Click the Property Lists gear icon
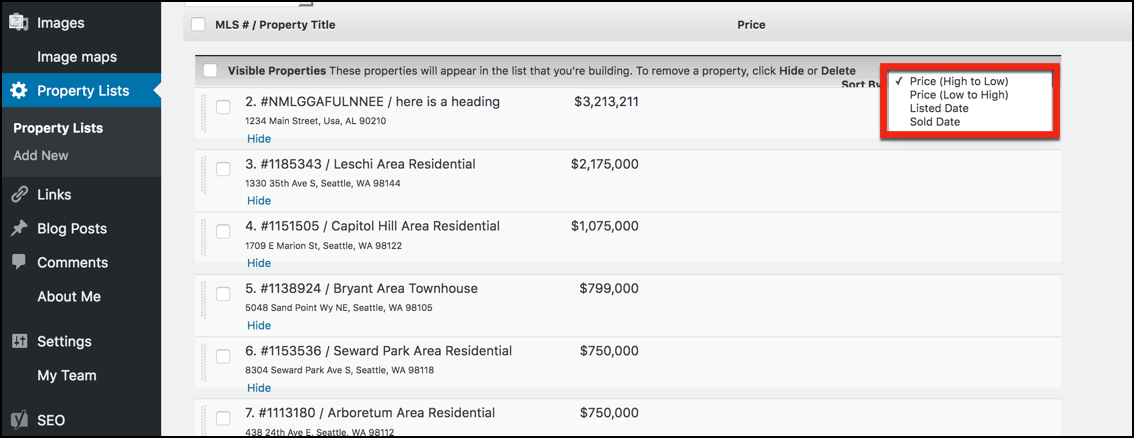1134x438 pixels. point(18,91)
